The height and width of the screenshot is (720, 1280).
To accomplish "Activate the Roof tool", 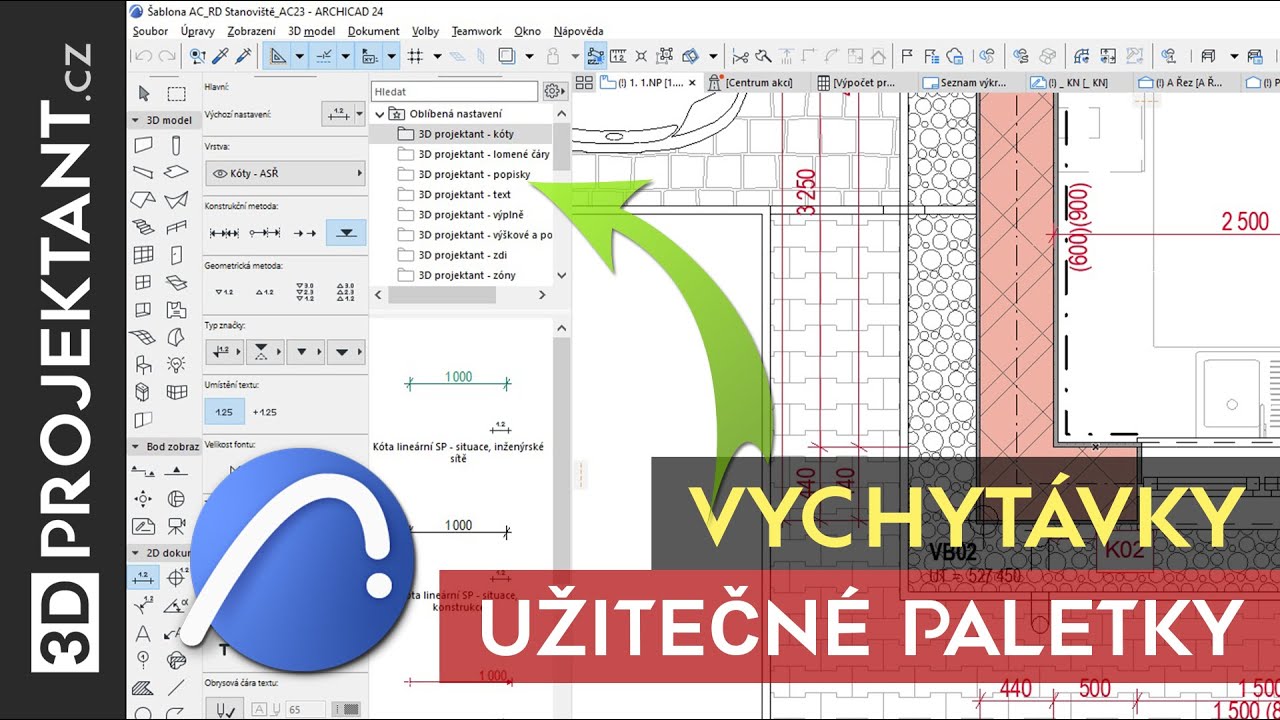I will click(x=143, y=200).
